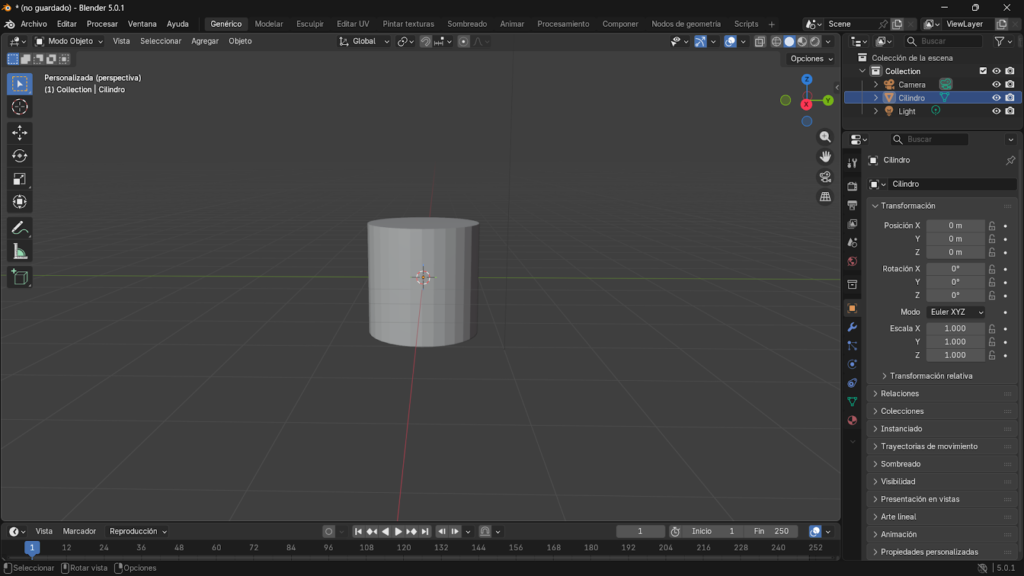Open the Modifiers wrench properties tab
Viewport: 1024px width, 576px height.
coord(852,327)
